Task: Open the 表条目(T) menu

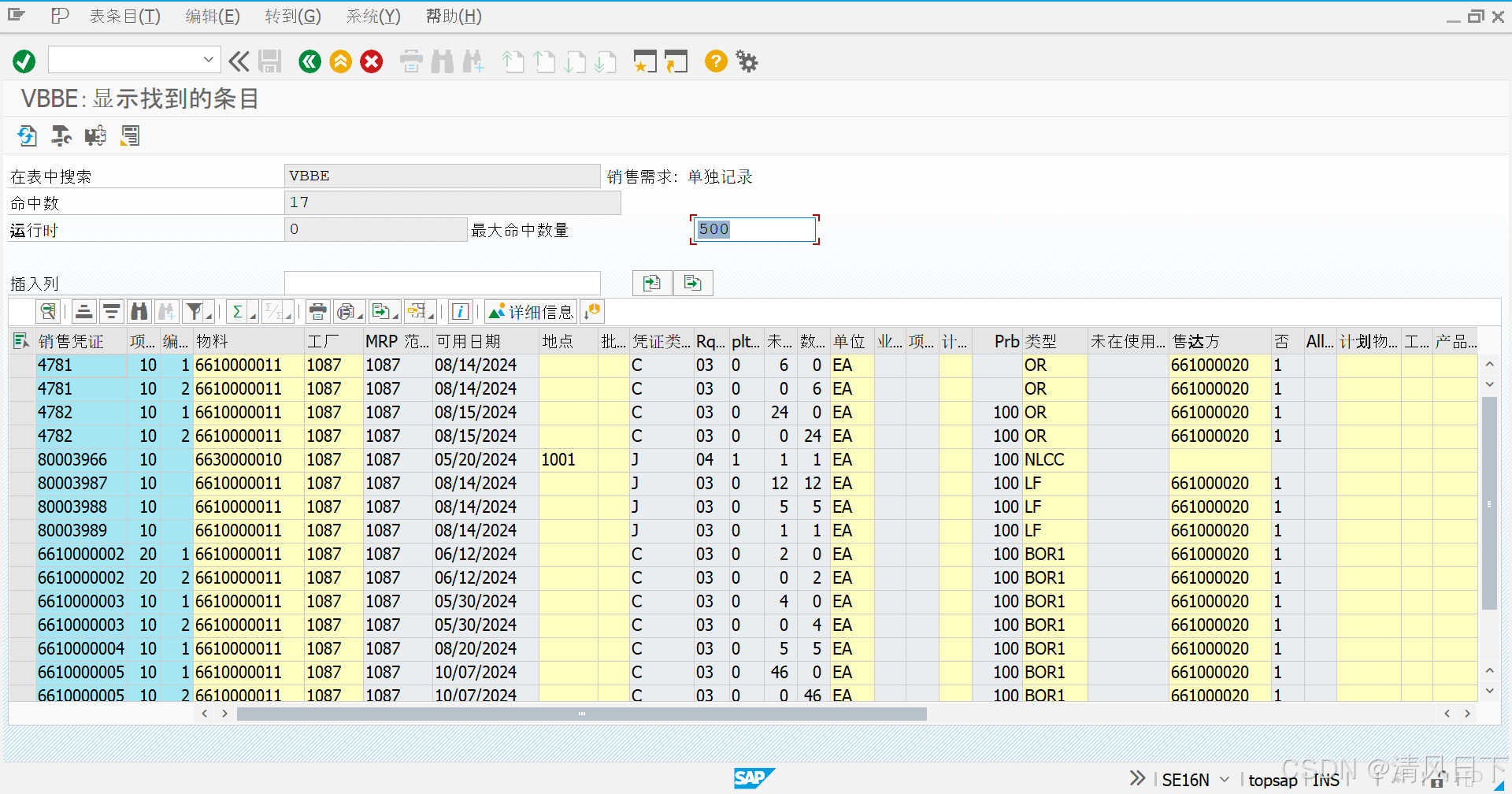Action: coord(124,16)
